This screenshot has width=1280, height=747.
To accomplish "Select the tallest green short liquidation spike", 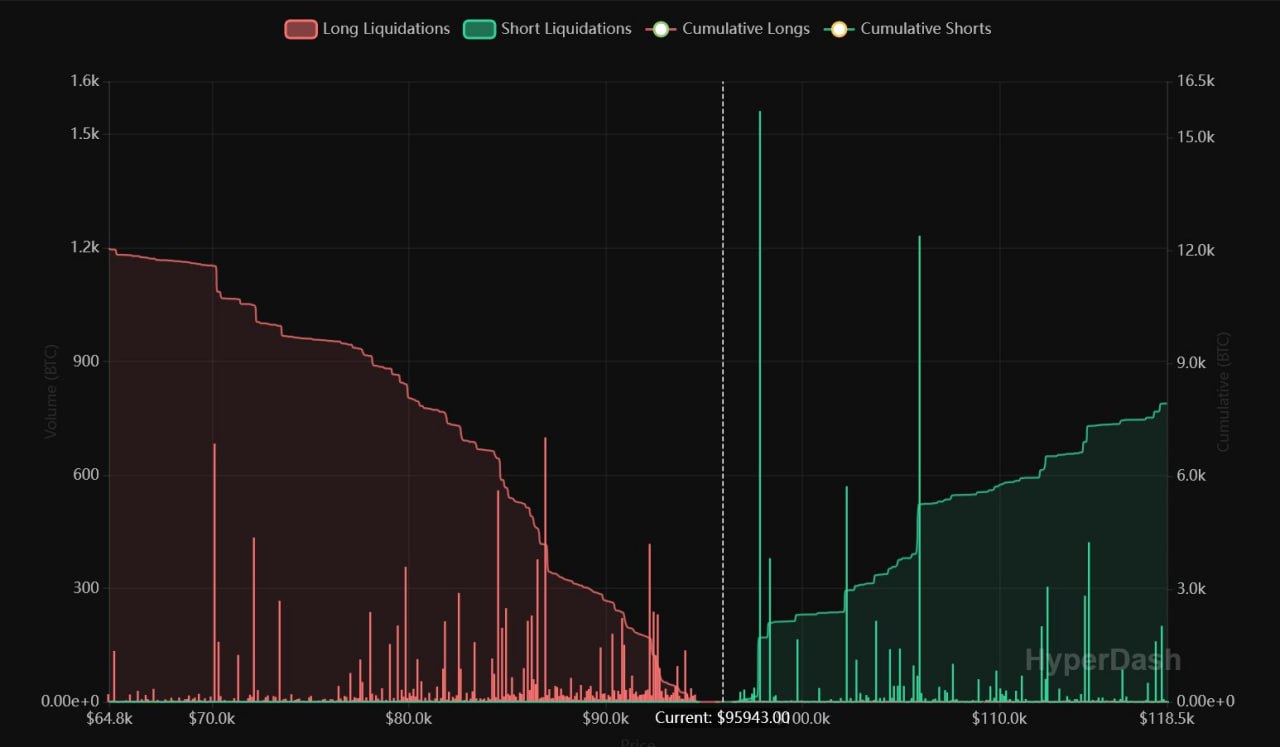I will coord(760,300).
